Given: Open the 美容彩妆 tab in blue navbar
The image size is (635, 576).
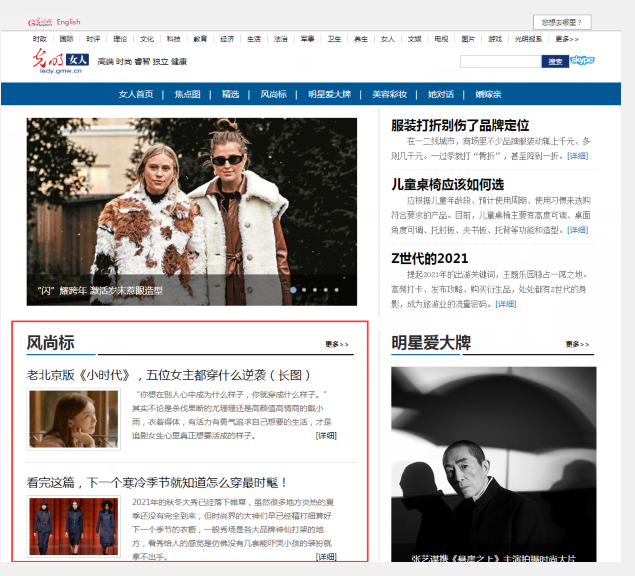Looking at the screenshot, I should tap(390, 94).
